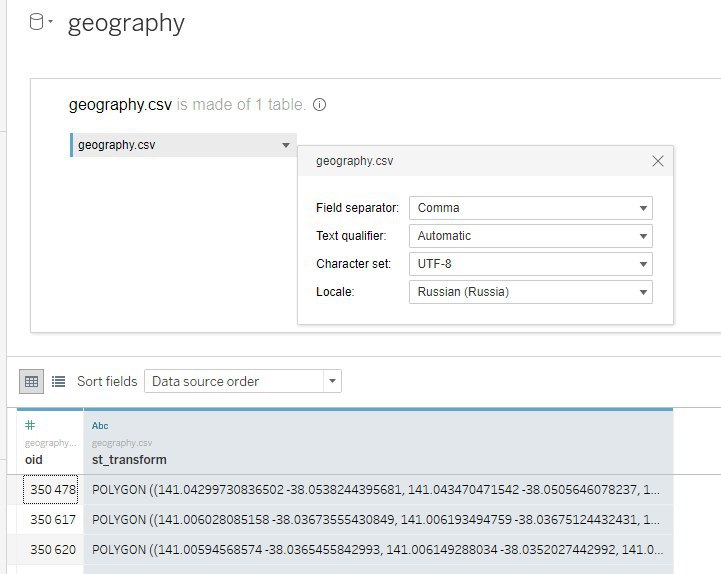Open the Sort fields Data source order dropdown
Viewport: 721px width, 574px height.
(x=243, y=381)
